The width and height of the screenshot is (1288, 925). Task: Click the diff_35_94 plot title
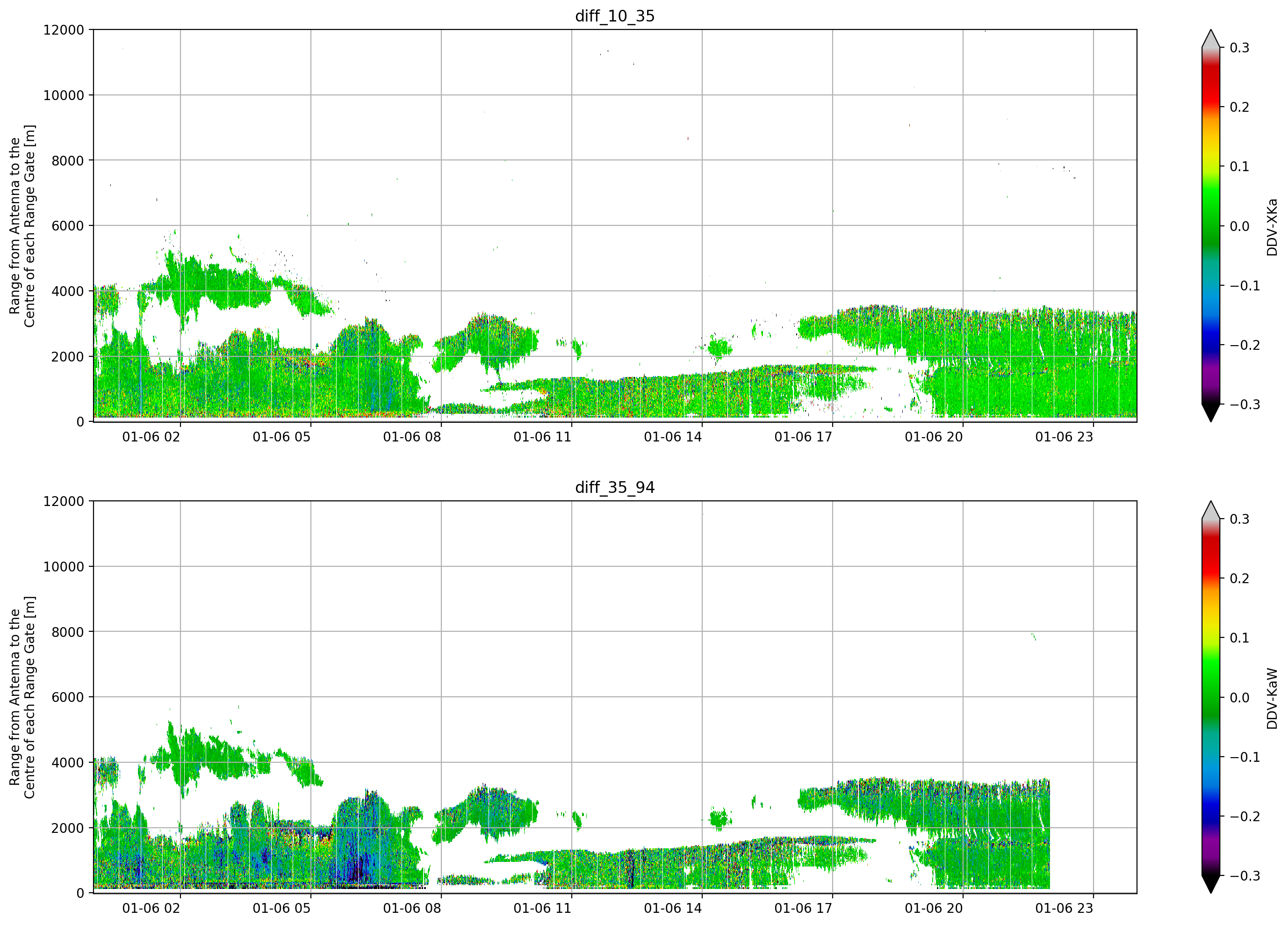click(615, 487)
